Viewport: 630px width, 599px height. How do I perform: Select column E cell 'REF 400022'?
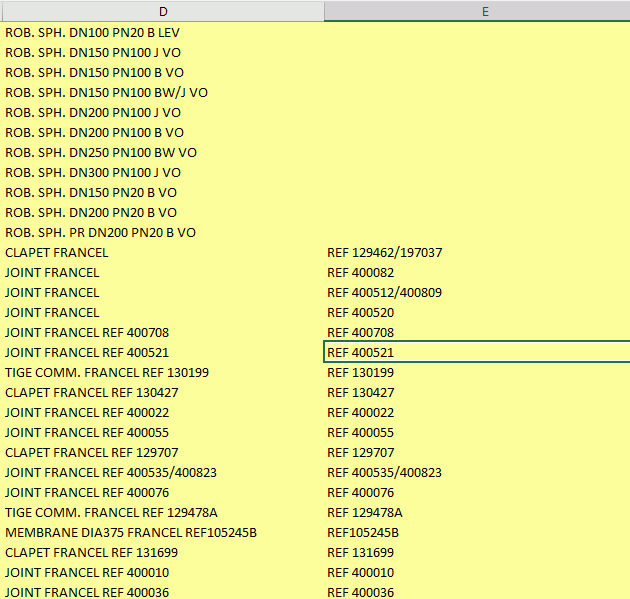click(x=477, y=413)
